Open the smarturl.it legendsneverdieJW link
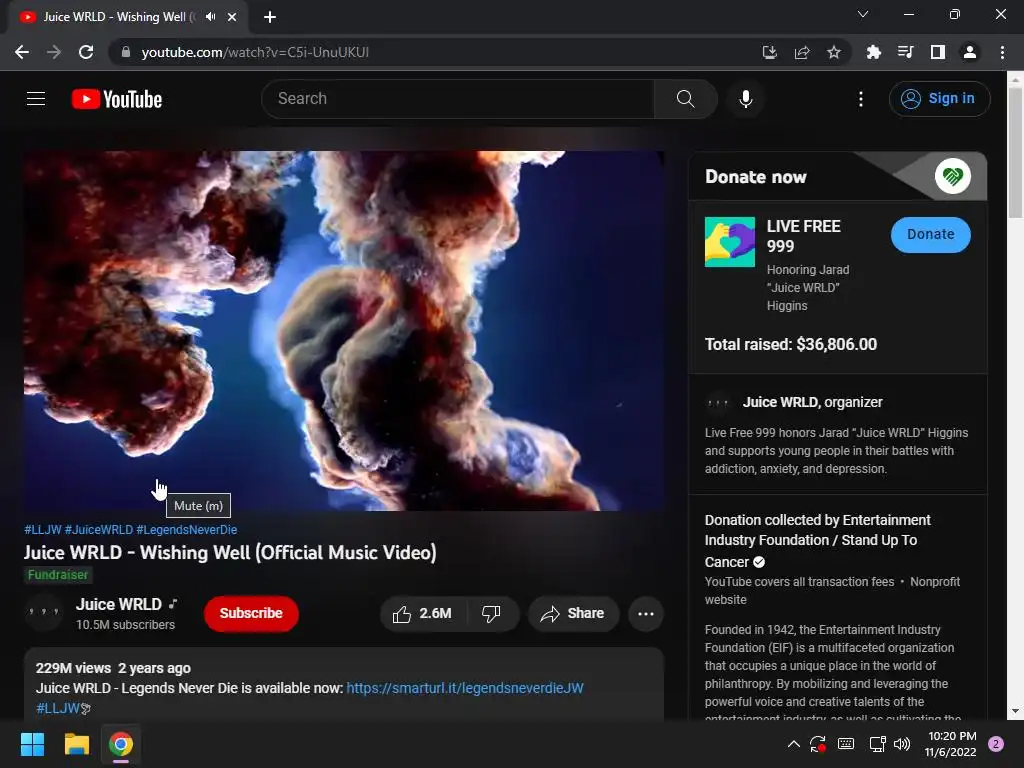This screenshot has height=768, width=1024. (x=465, y=688)
